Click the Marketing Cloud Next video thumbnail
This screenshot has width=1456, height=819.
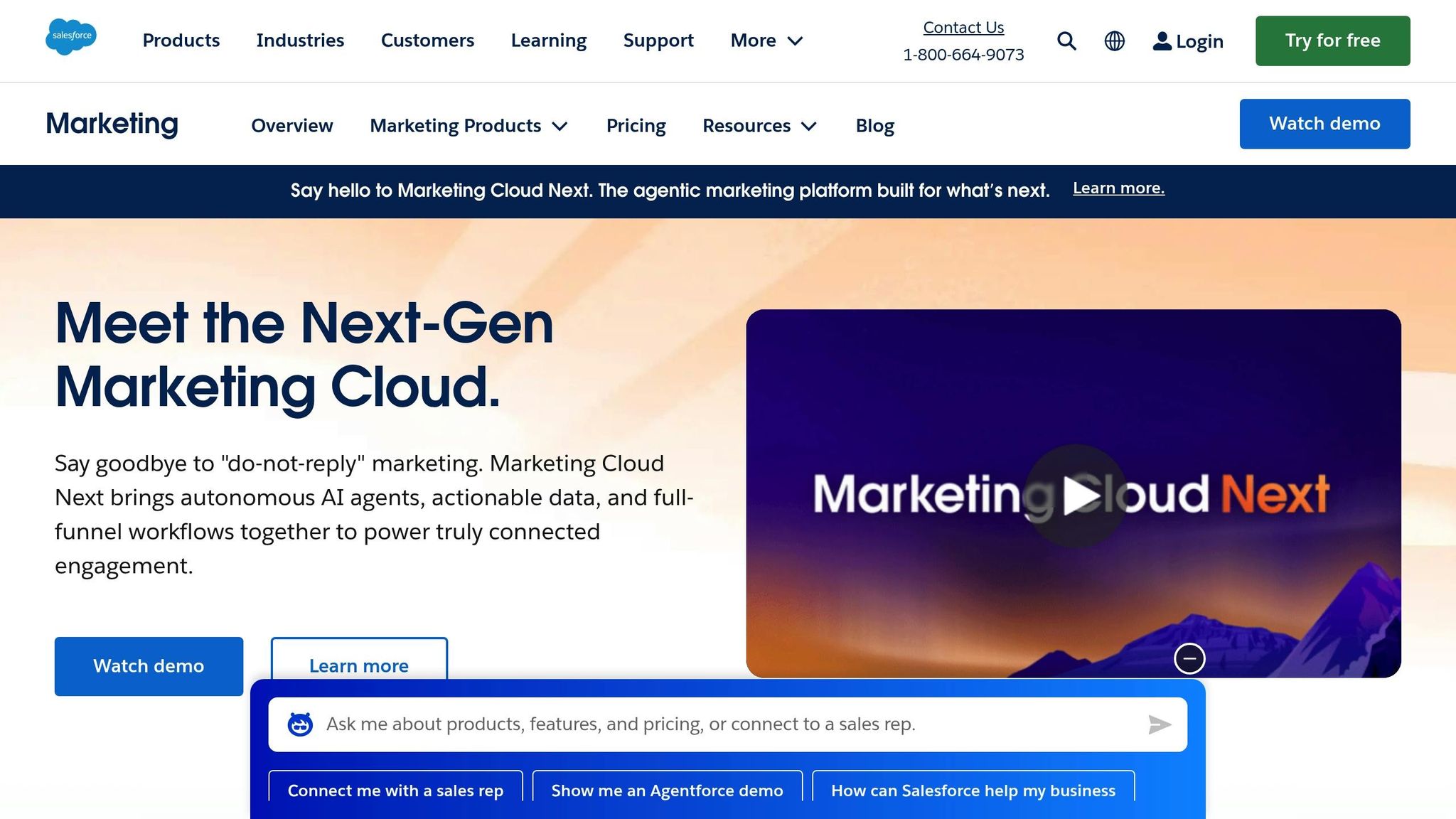[1073, 493]
